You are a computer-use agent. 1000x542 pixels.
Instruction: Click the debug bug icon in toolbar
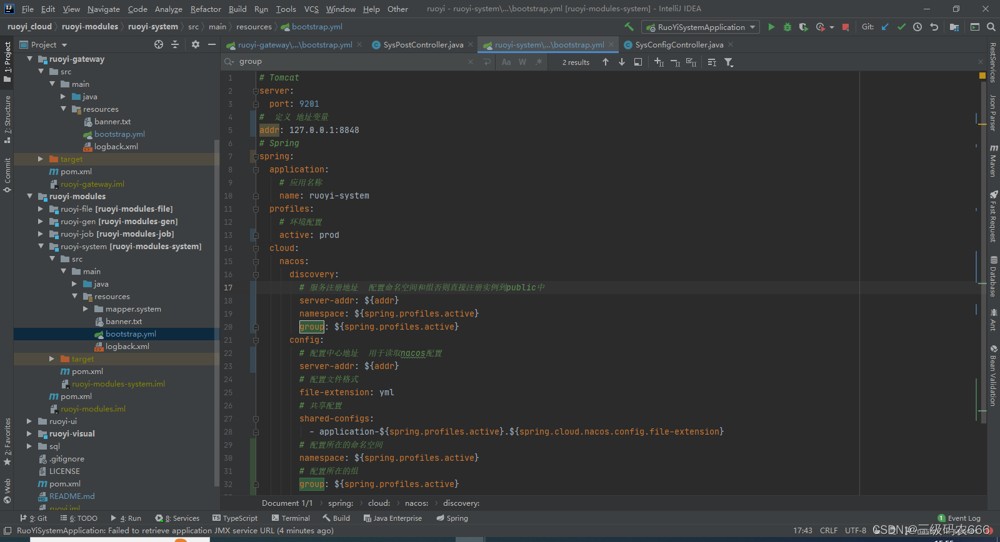click(787, 27)
